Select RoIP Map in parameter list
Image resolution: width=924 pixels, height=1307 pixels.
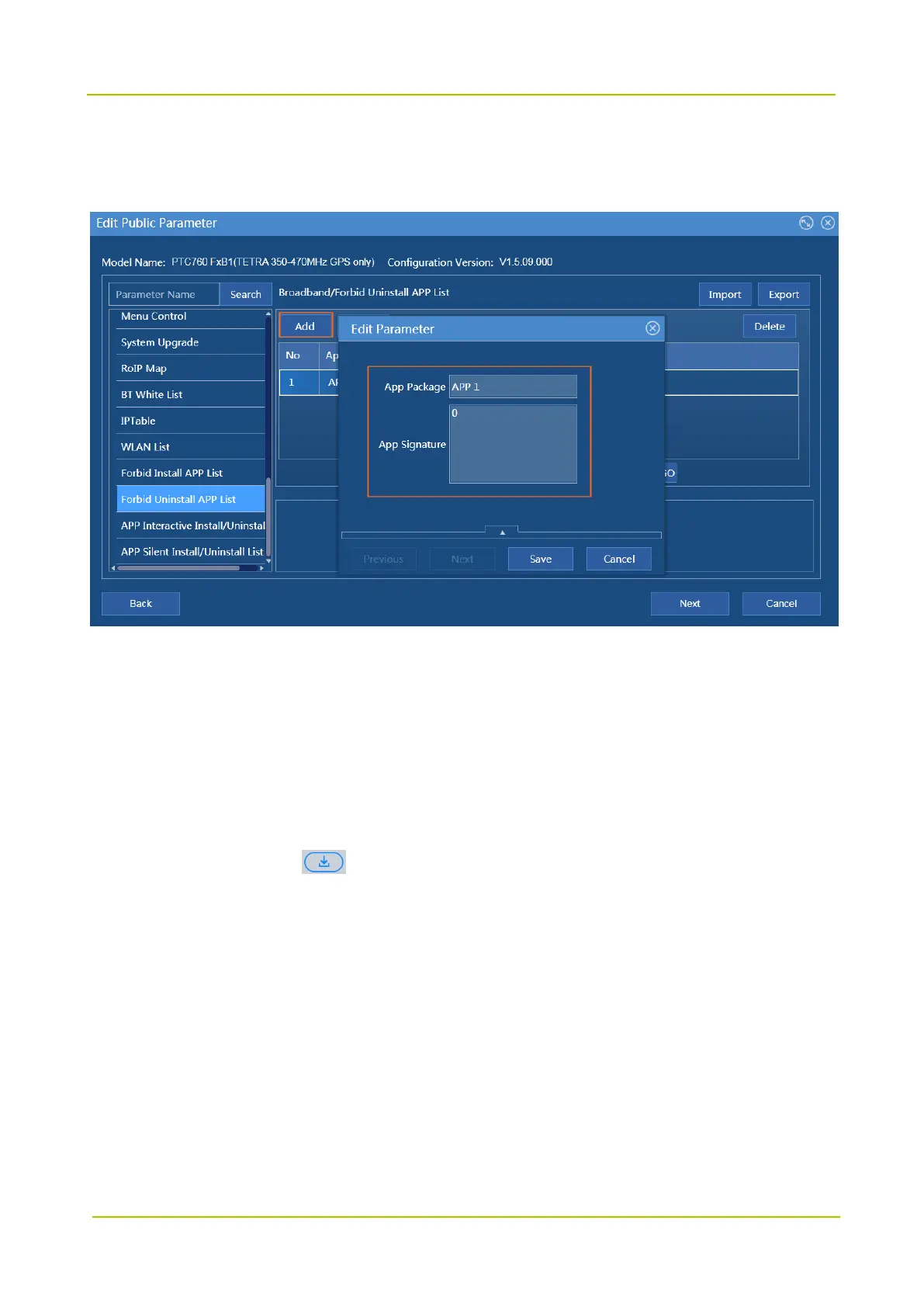(190, 369)
